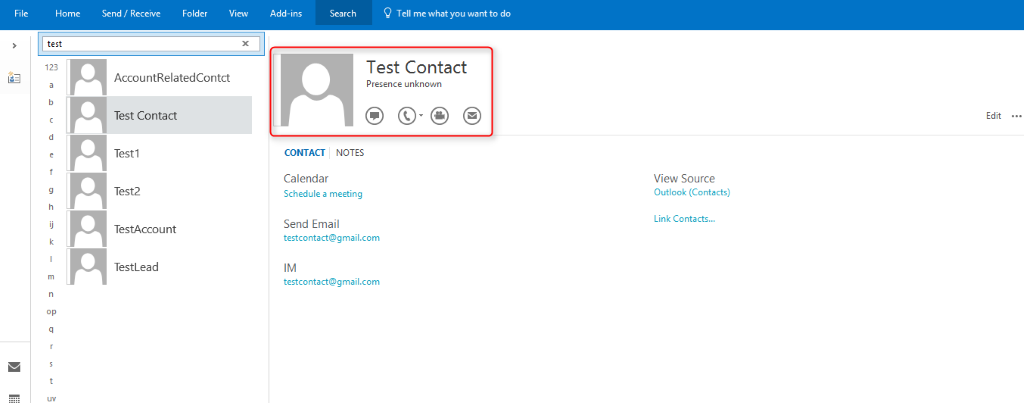Viewport: 1024px width, 403px height.
Task: Select the TestAccount contact
Action: click(159, 229)
